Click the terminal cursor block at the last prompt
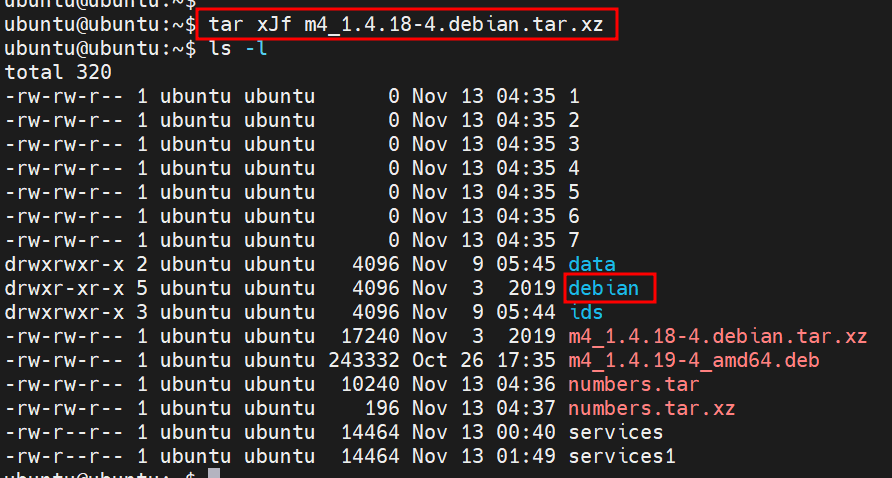Viewport: 892px width, 478px height. tap(214, 474)
